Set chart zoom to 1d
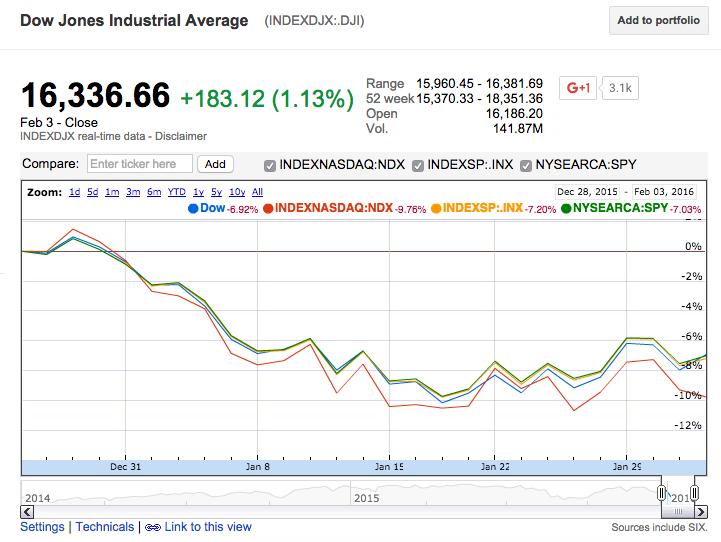The width and height of the screenshot is (721, 542). 74,192
